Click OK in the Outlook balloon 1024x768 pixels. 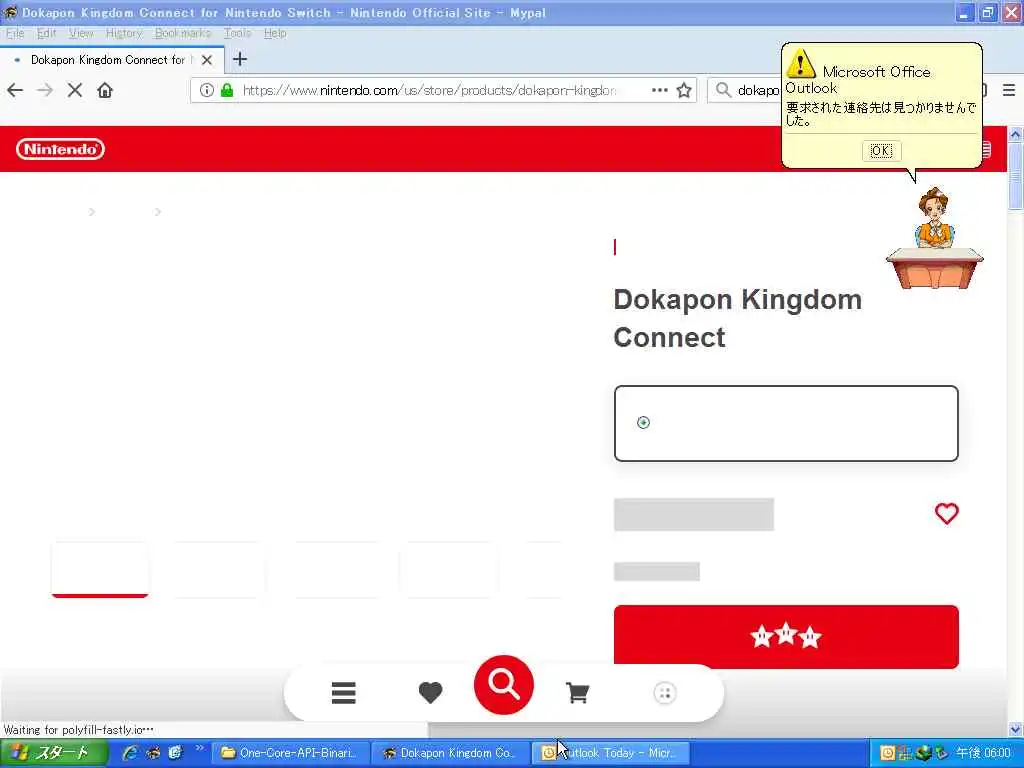[x=881, y=151]
